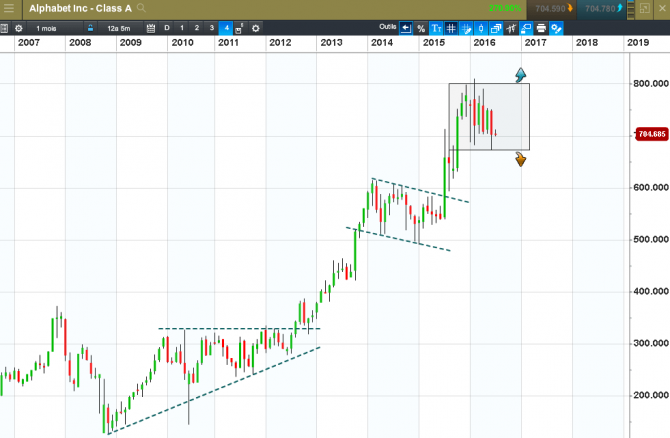The width and height of the screenshot is (670, 438).
Task: Select layout preset 3
Action: (x=212, y=28)
